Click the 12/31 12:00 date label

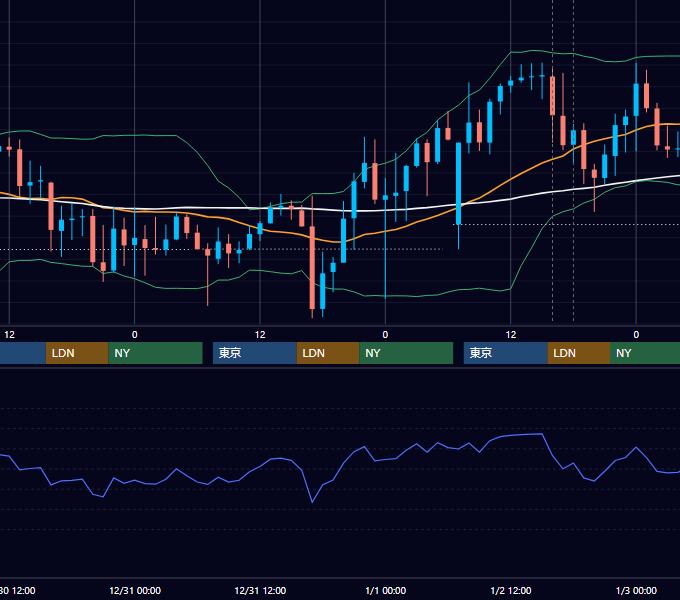[260, 590]
